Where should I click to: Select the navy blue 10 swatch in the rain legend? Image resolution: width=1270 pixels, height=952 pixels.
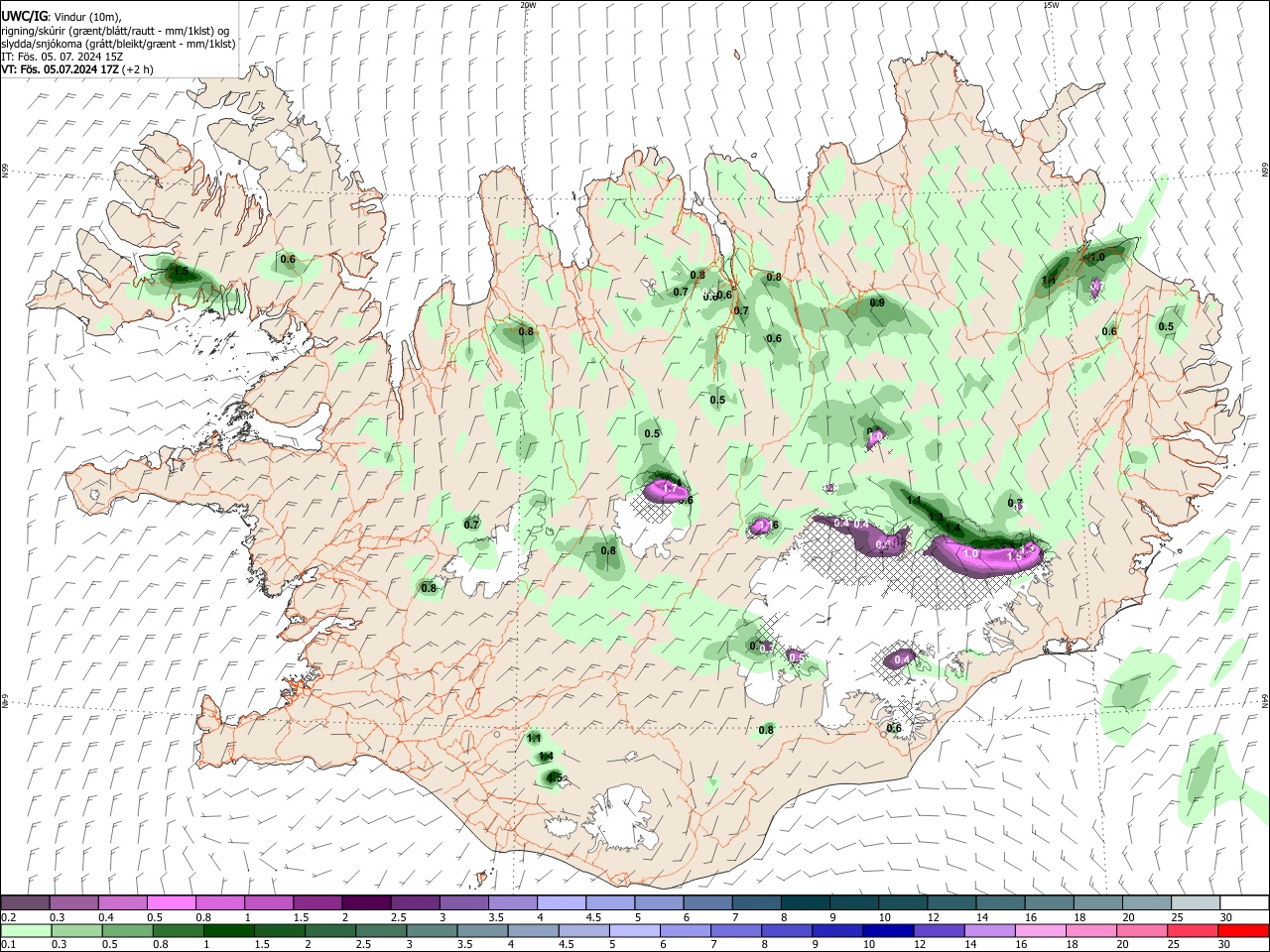coord(887,931)
